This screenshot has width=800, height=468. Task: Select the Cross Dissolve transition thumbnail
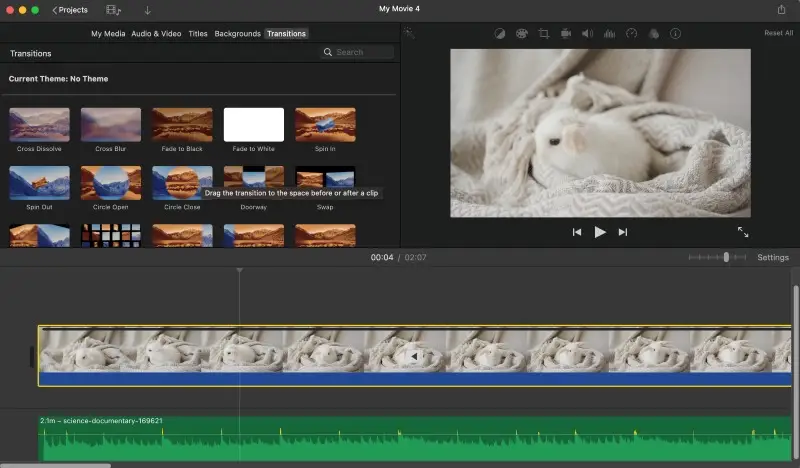coord(39,125)
